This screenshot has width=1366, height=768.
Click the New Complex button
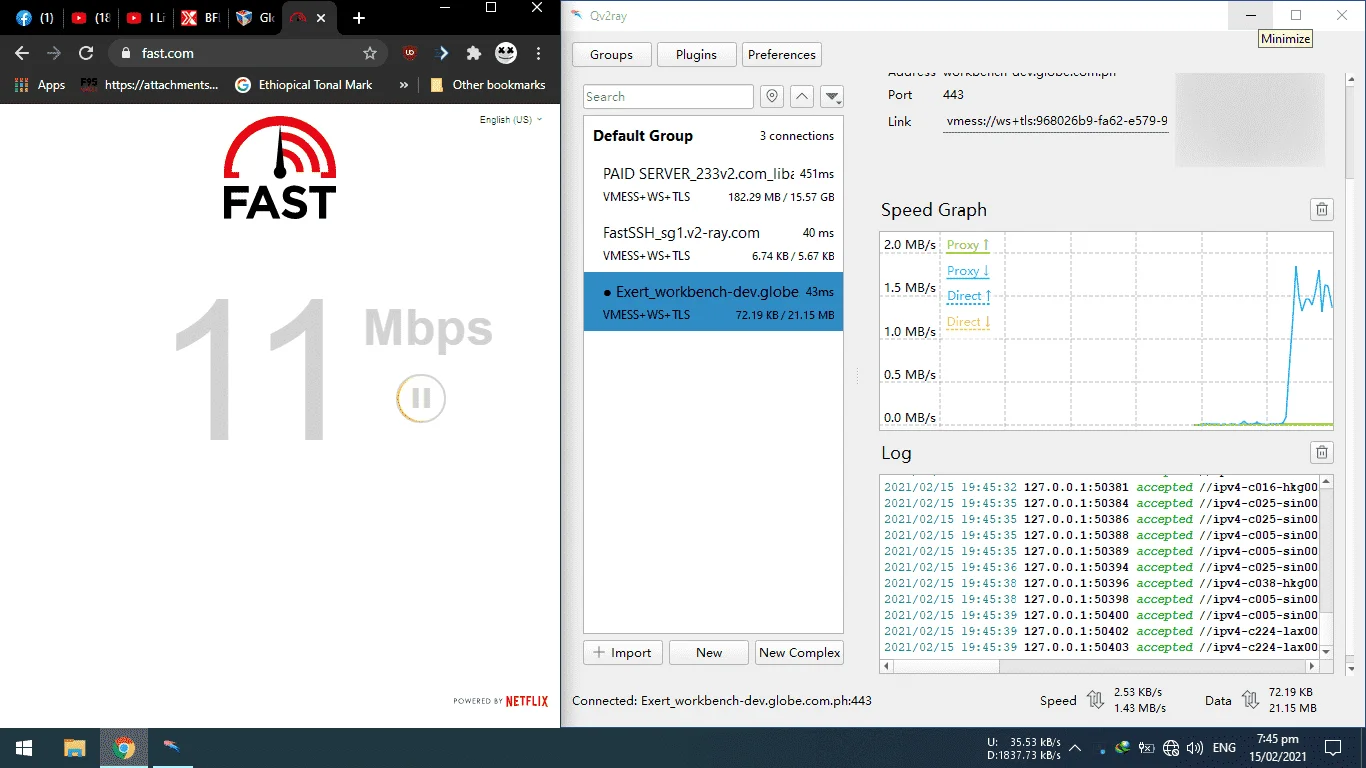[x=800, y=652]
